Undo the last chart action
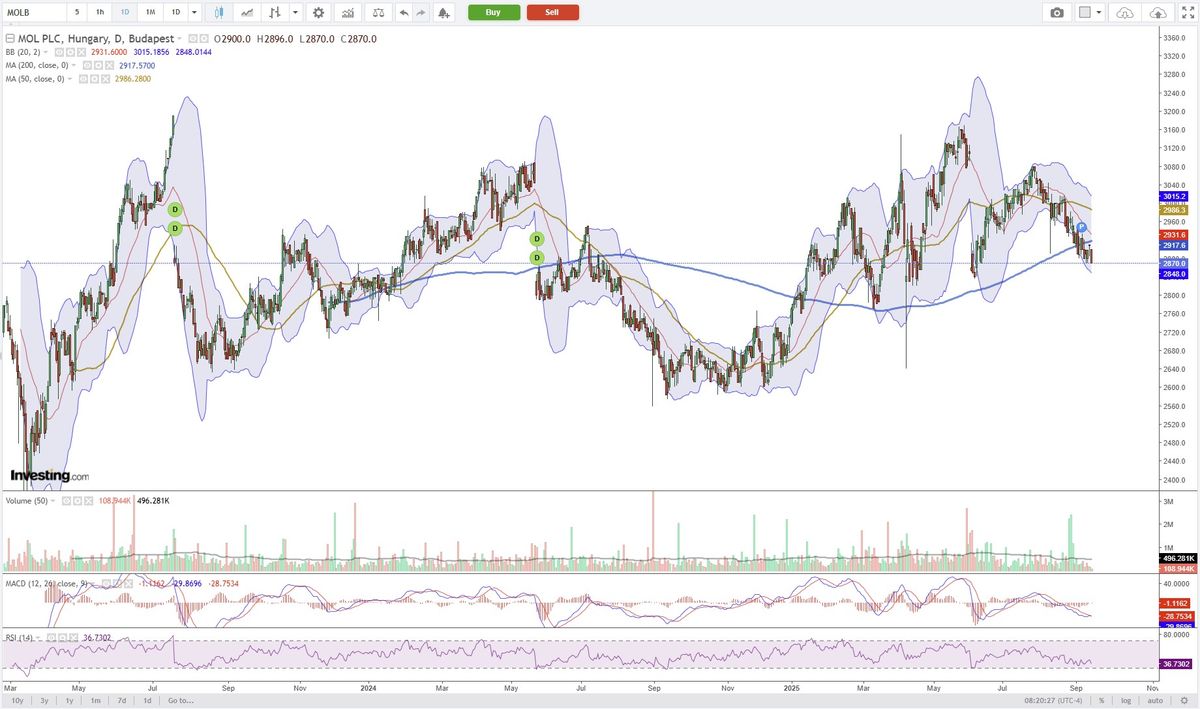This screenshot has width=1200, height=709. click(x=403, y=12)
